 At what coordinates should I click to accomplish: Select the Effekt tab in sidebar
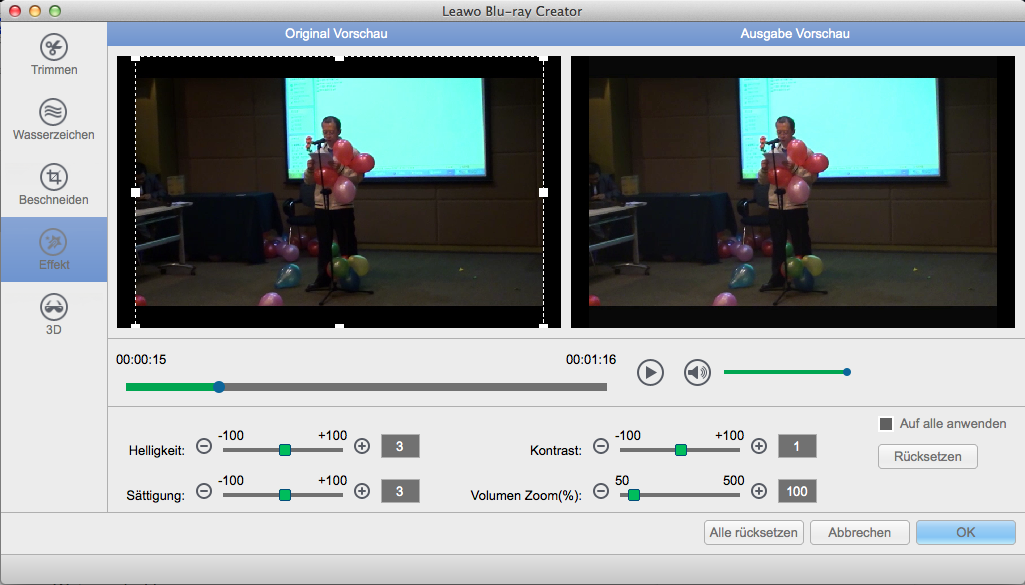pyautogui.click(x=53, y=249)
